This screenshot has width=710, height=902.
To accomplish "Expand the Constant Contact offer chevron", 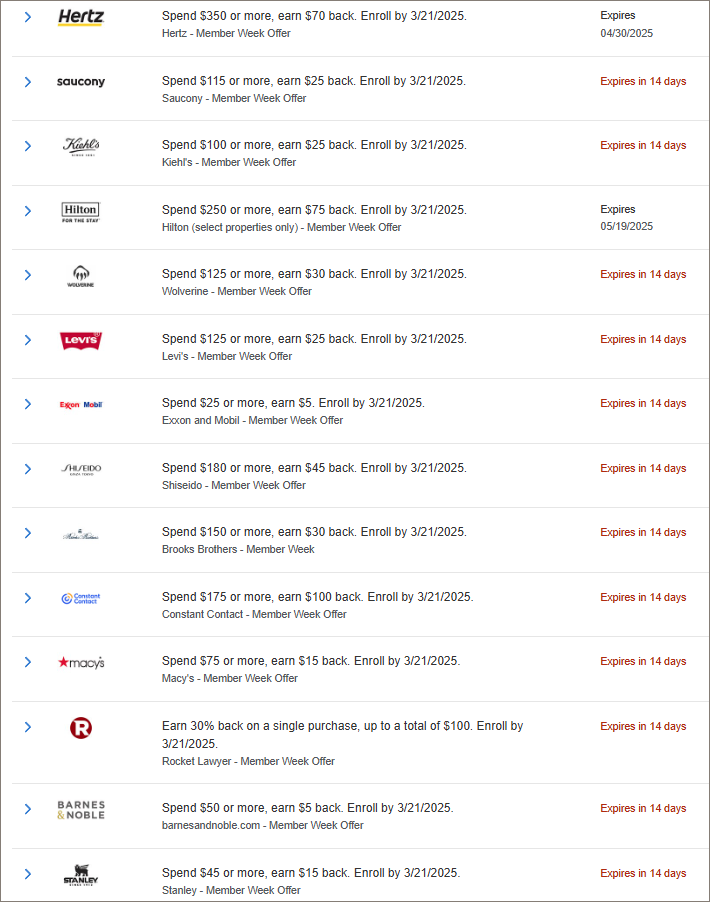I will (28, 598).
